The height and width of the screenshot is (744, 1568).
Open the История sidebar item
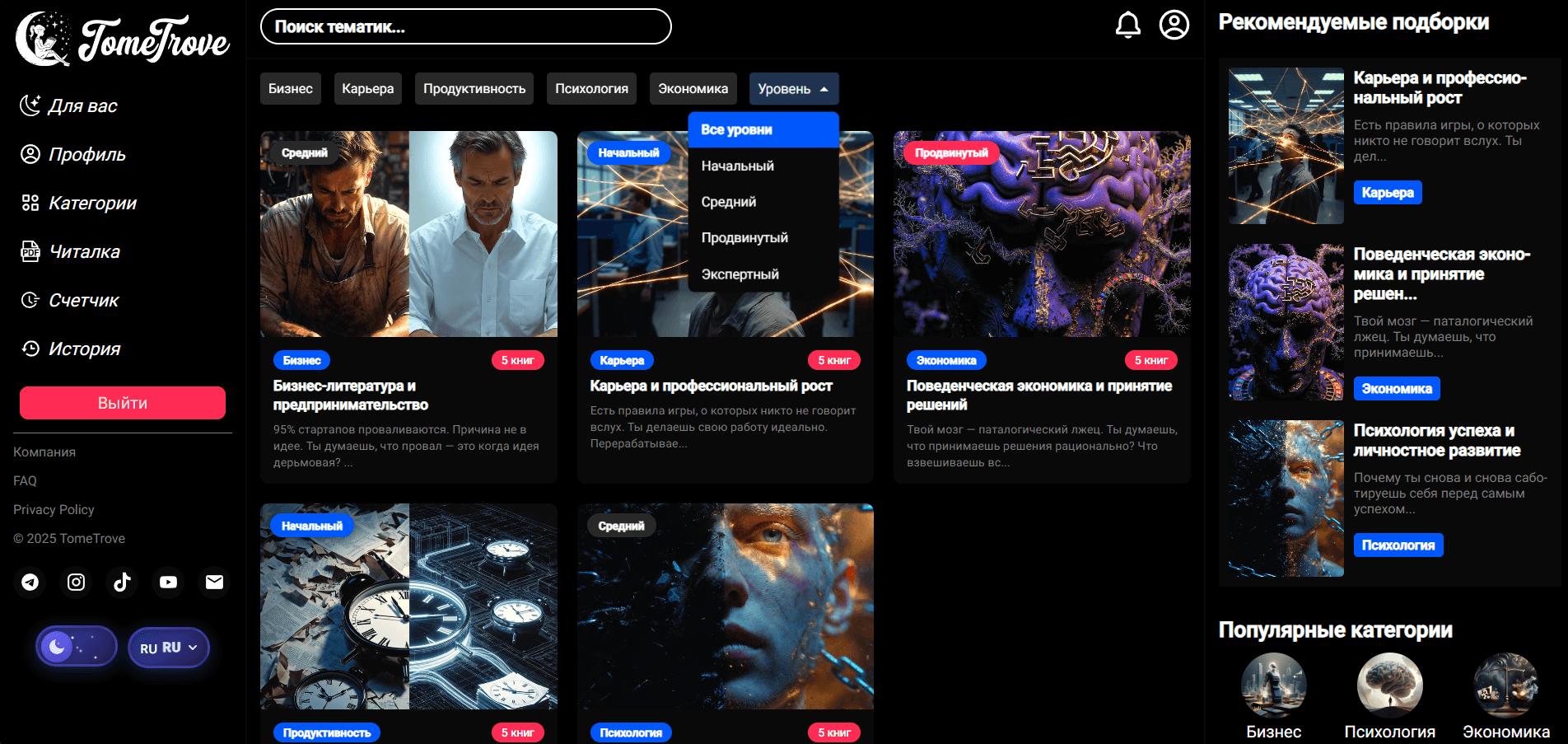pos(84,349)
